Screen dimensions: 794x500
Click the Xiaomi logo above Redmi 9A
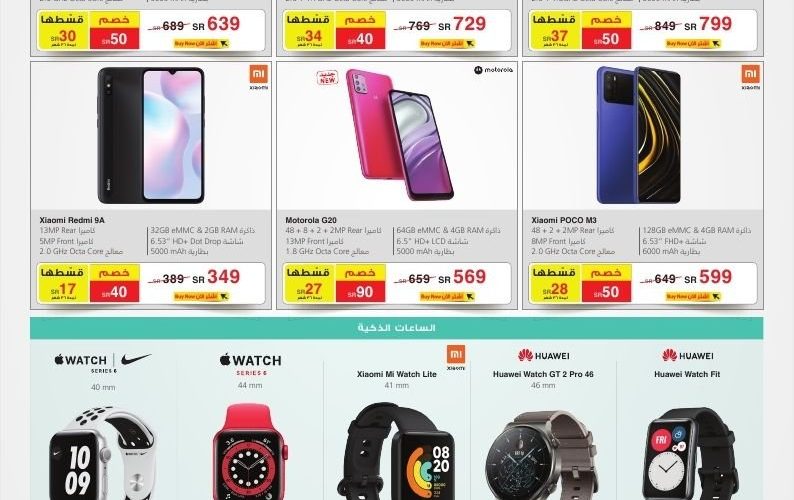(259, 78)
